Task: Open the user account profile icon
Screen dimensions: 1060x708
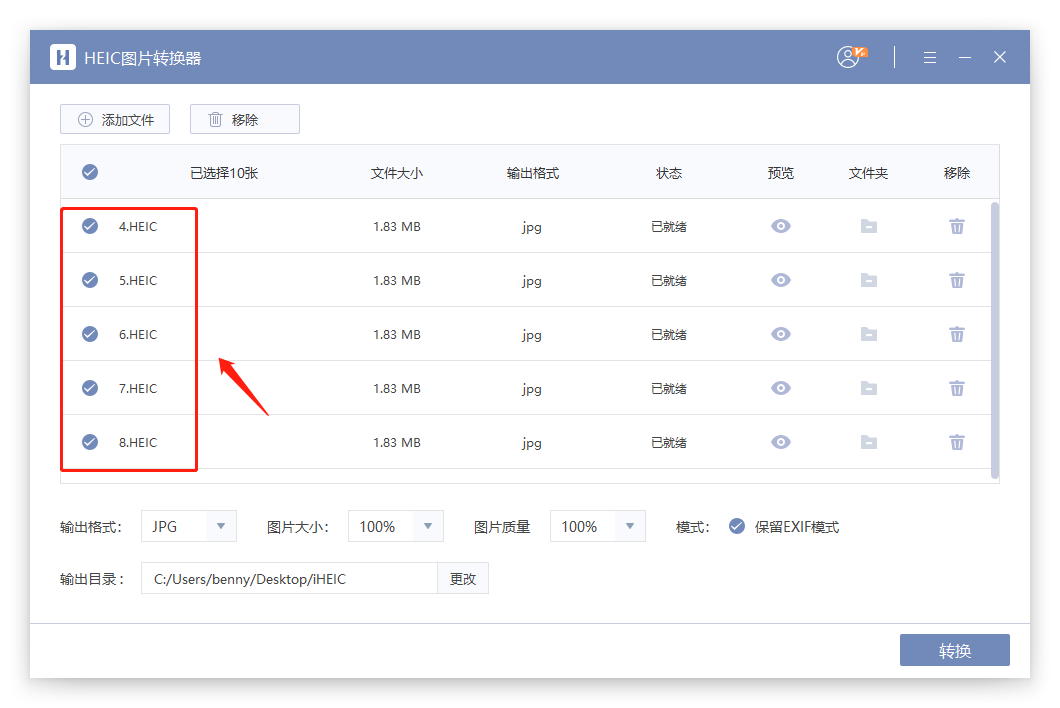Action: coord(849,57)
